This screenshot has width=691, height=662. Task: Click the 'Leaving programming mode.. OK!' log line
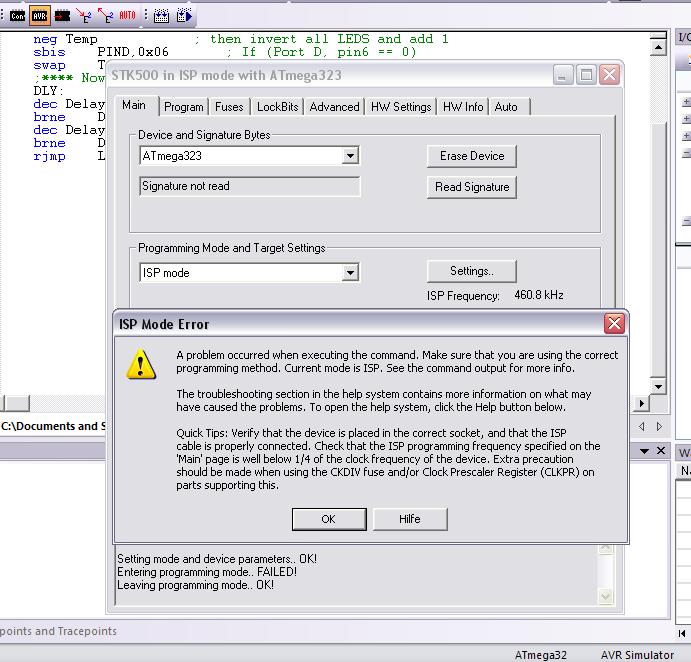[195, 585]
